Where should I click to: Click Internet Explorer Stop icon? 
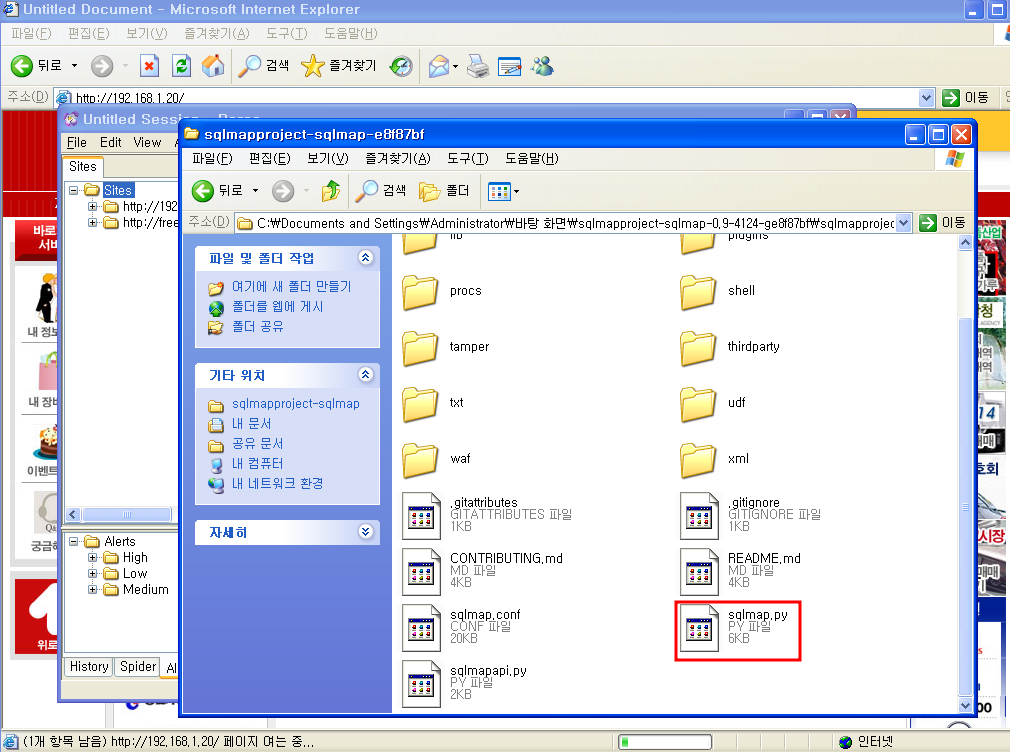[149, 66]
